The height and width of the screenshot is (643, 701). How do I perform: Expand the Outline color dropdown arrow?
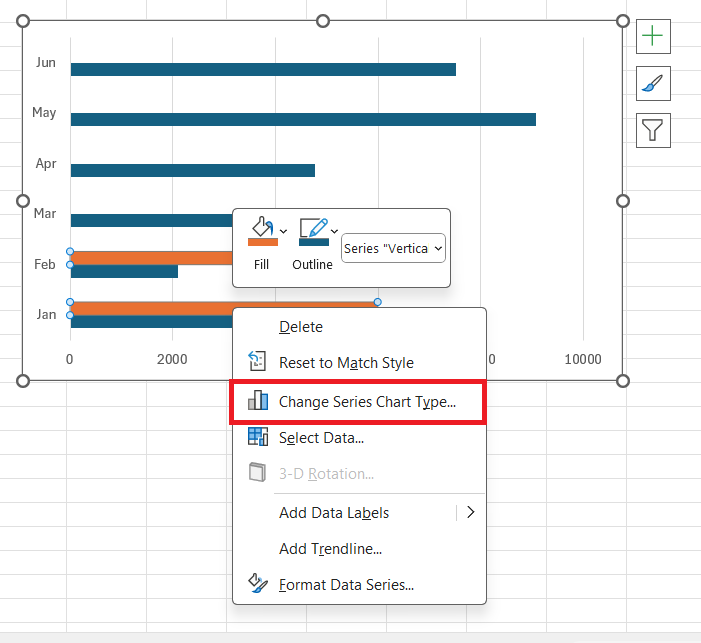[x=334, y=231]
